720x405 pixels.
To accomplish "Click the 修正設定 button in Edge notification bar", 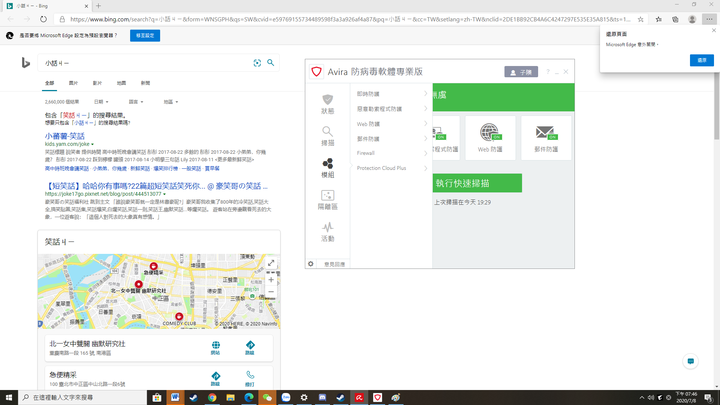I will point(145,35).
